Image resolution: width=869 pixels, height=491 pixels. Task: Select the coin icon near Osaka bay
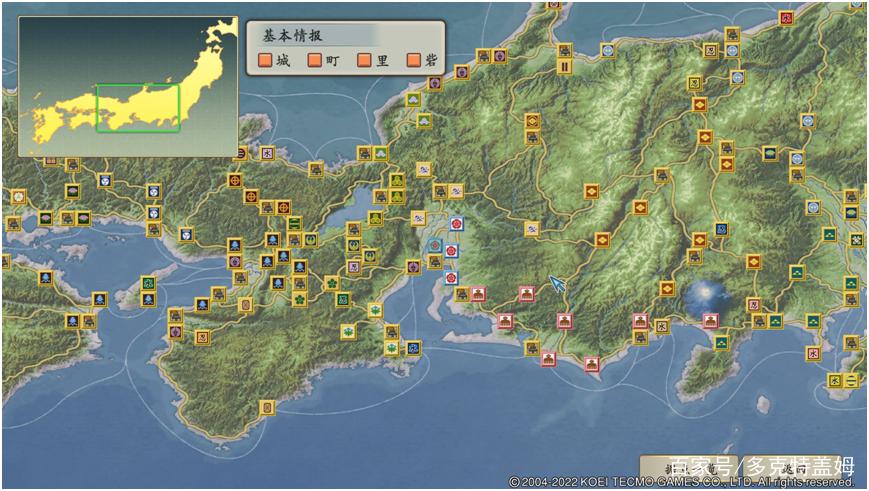pyautogui.click(x=245, y=304)
